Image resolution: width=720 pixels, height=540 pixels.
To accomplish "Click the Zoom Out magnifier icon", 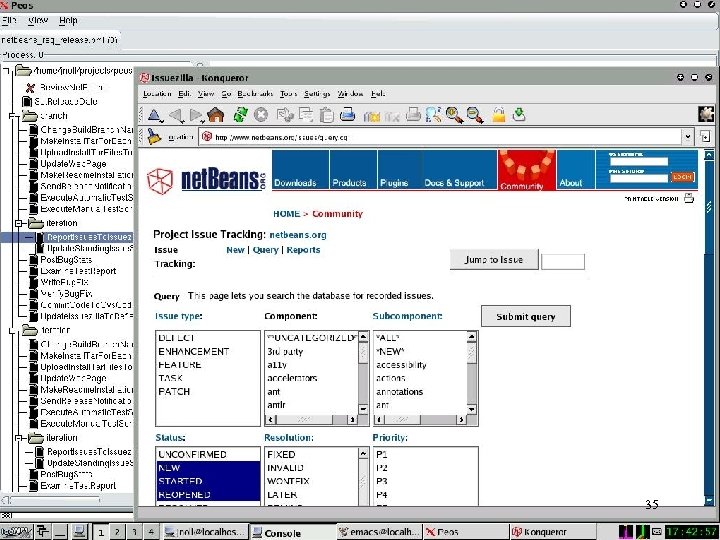I will (475, 115).
